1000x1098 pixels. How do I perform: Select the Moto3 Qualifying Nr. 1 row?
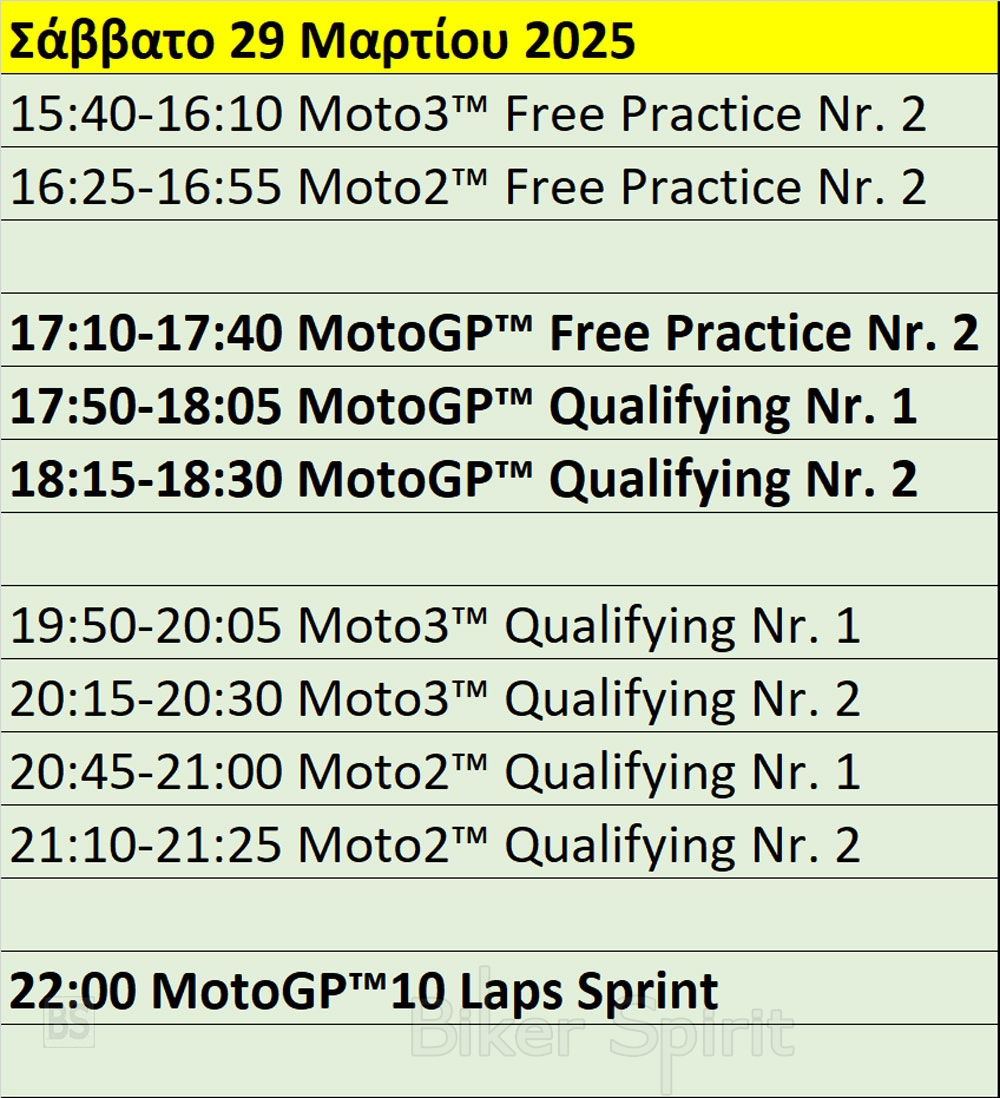pos(435,627)
